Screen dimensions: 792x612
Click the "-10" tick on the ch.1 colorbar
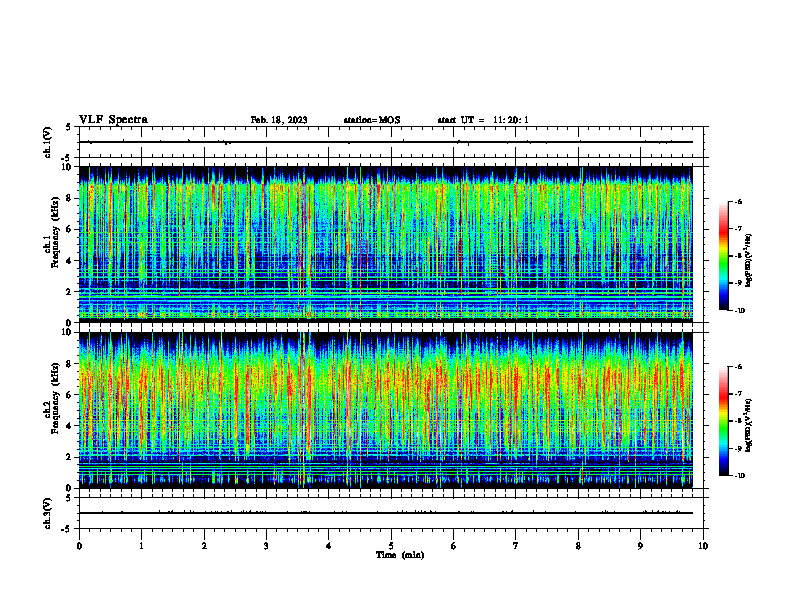point(740,311)
